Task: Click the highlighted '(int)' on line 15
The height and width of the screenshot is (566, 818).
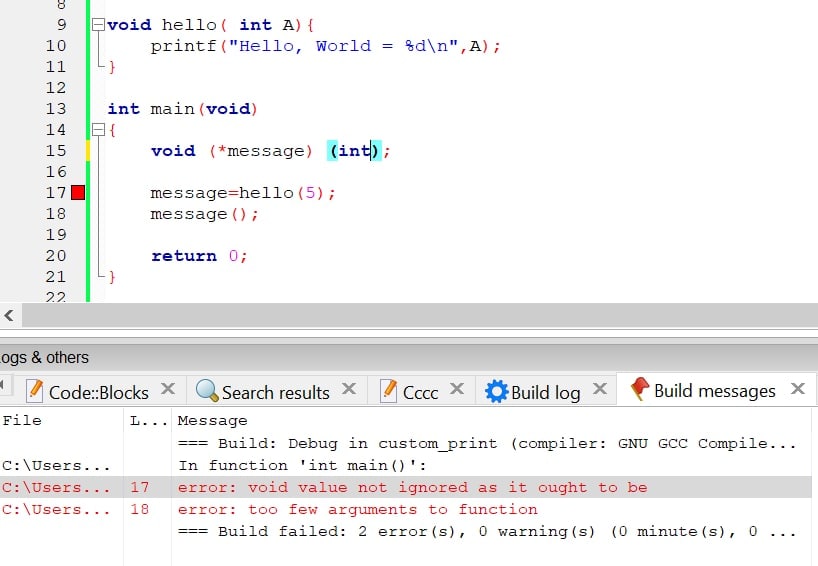Action: (354, 151)
